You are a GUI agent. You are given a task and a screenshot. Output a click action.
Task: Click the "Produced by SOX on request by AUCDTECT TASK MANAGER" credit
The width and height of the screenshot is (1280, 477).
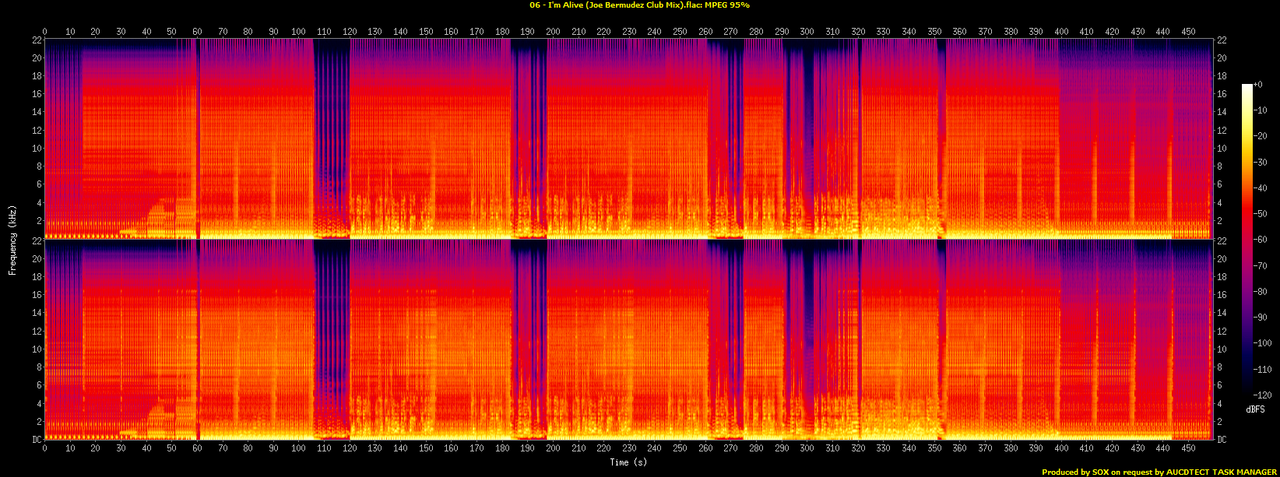(x=1159, y=472)
